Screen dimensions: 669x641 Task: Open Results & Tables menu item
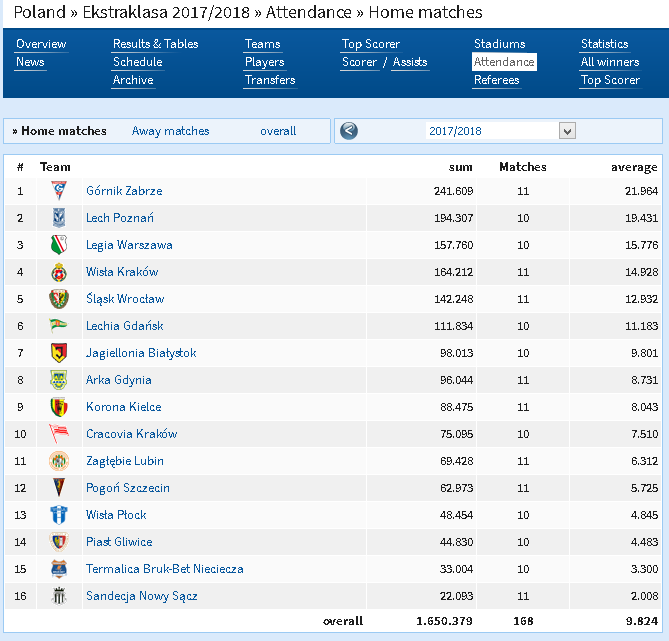(x=155, y=44)
